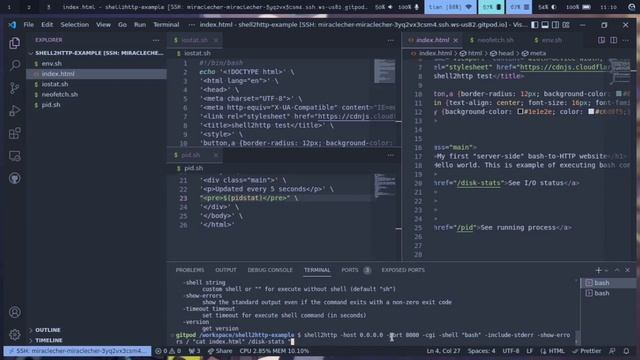Change UTF-8 file encoding
640x360 pixels.
click(511, 351)
